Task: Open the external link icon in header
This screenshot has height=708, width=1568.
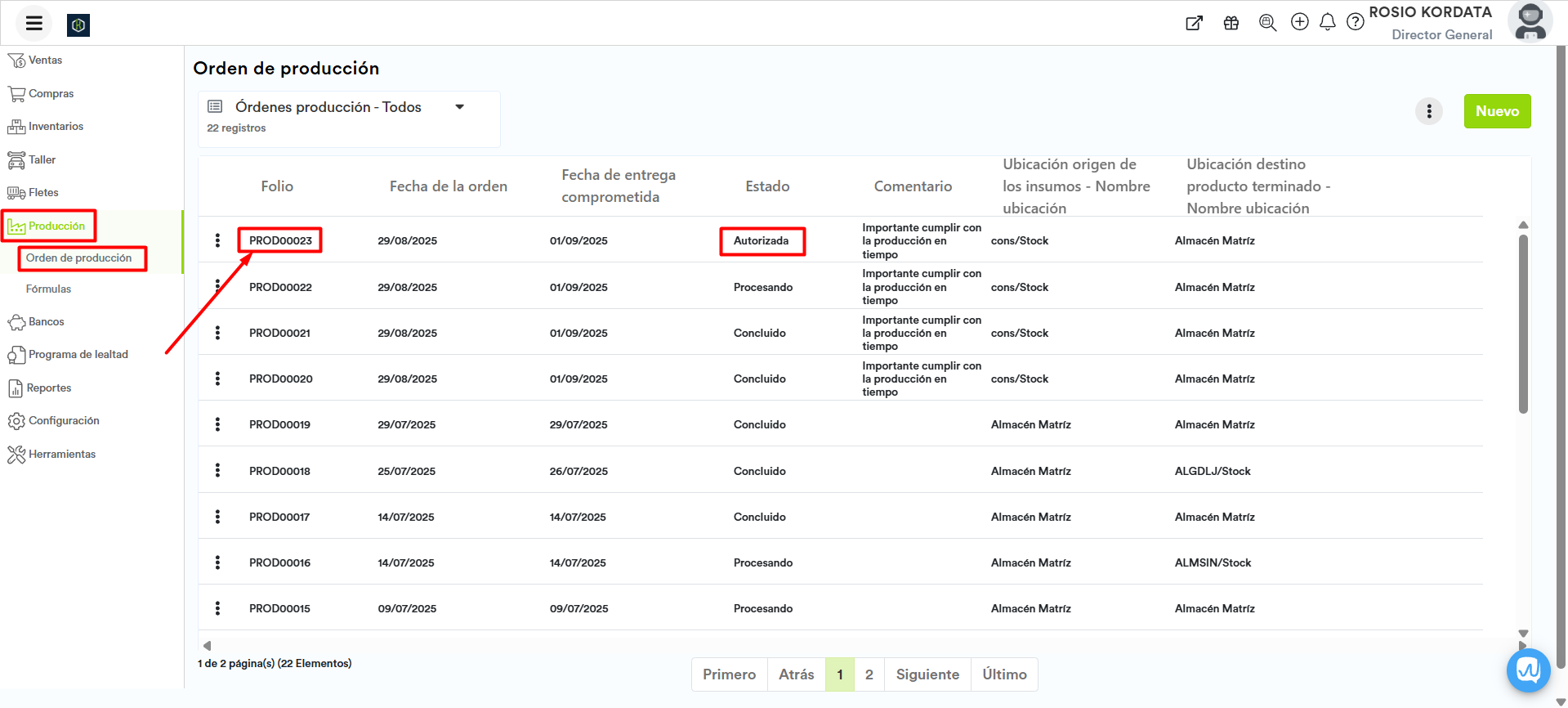Action: 1194,23
